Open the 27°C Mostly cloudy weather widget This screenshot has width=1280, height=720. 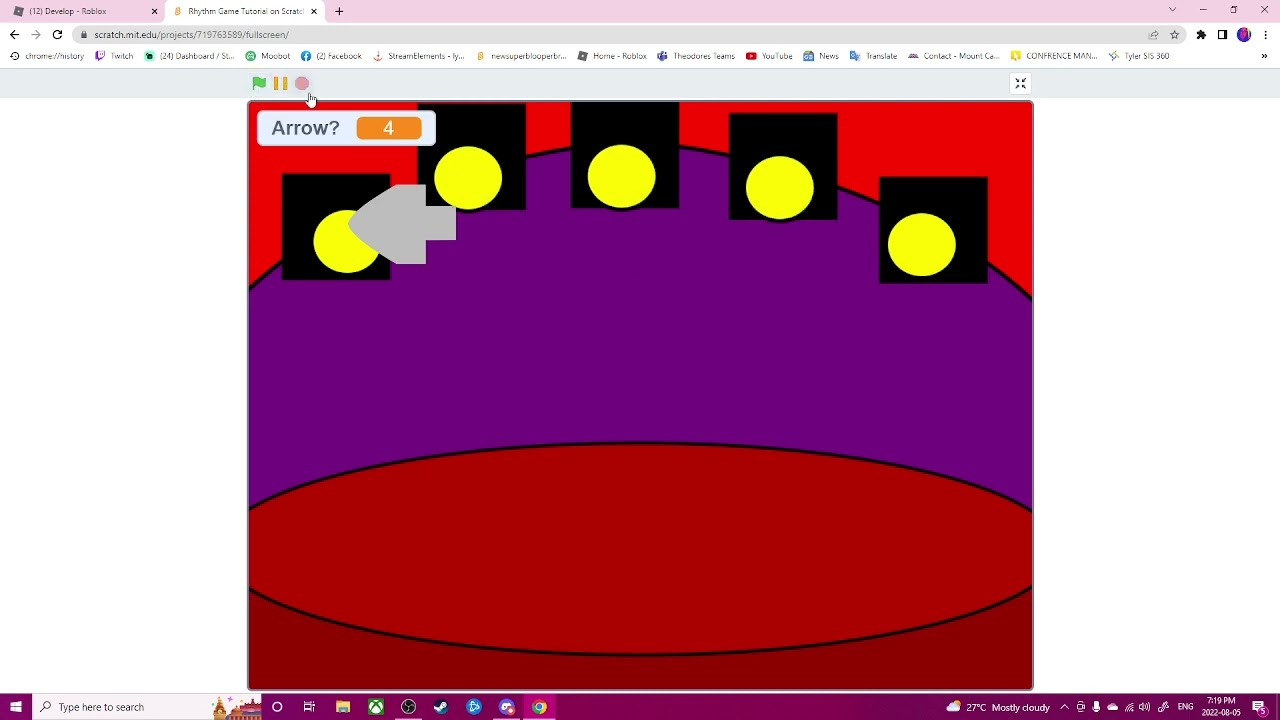point(997,707)
